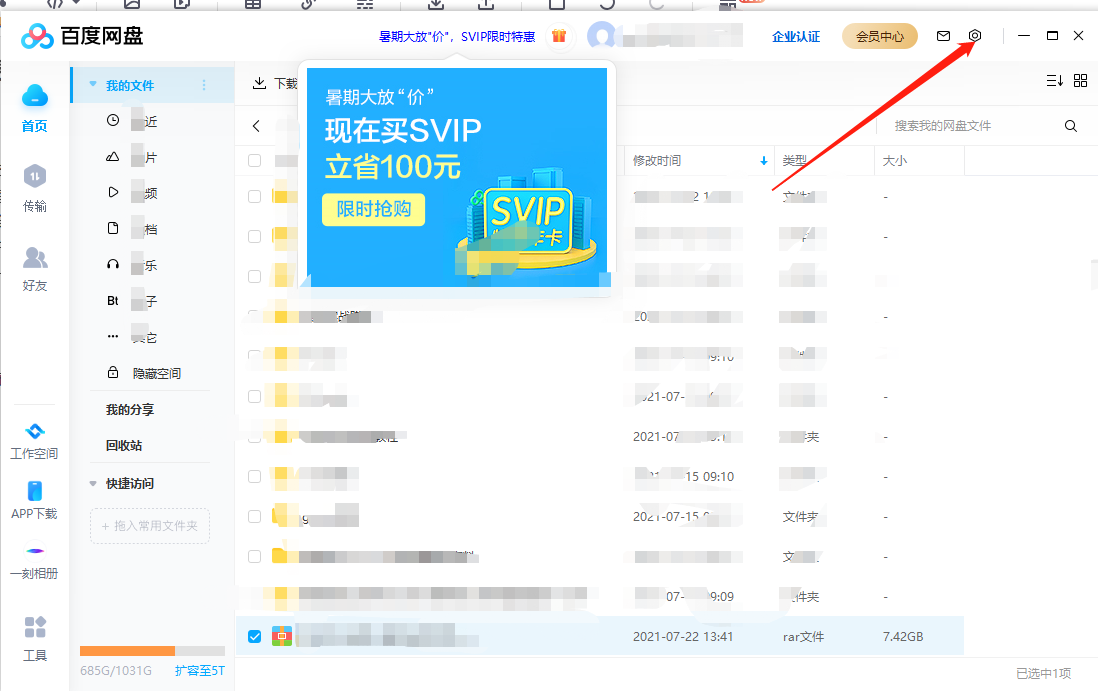Click the 限时抢购 button in ad

click(x=373, y=209)
